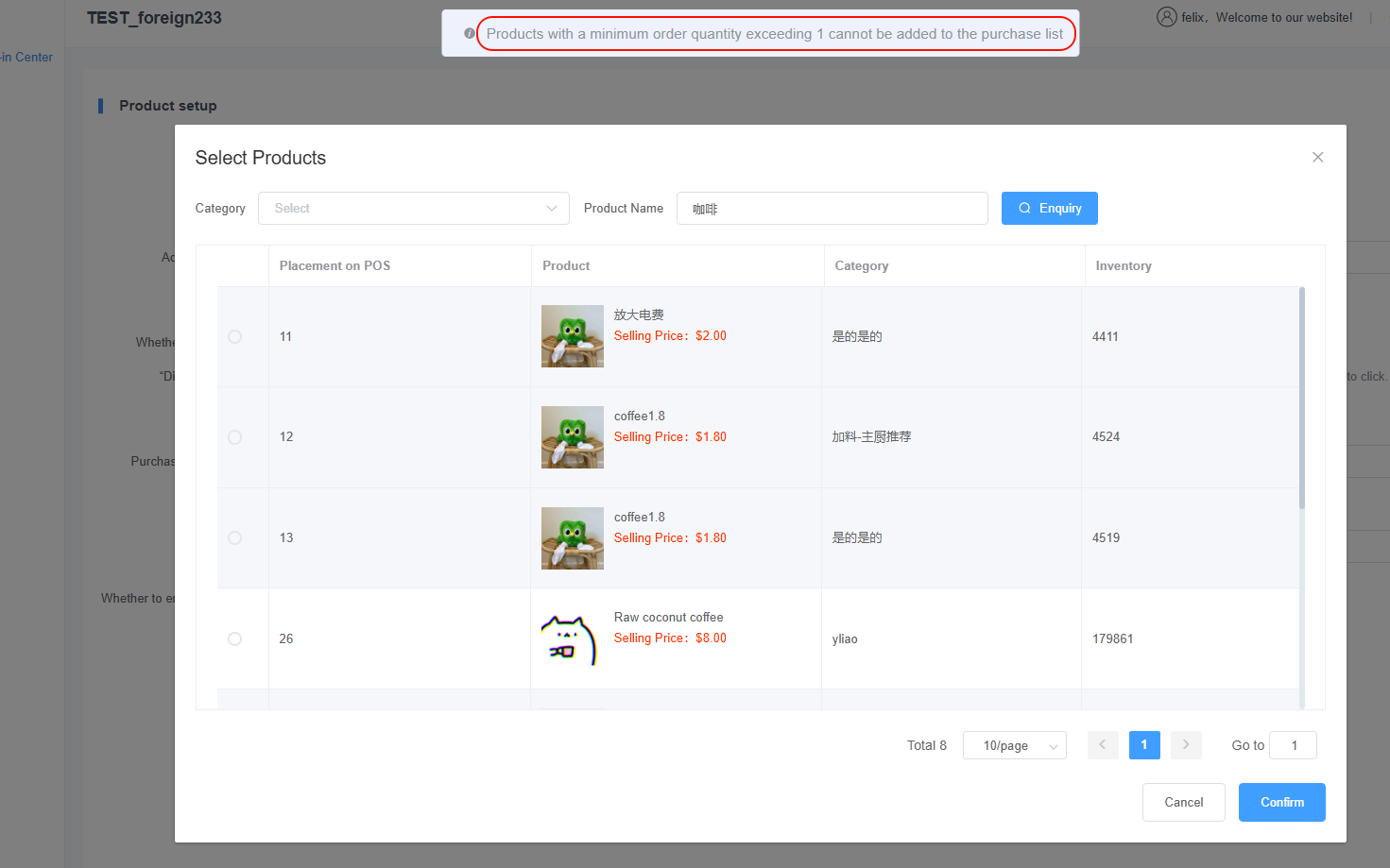Expand the 10/page page size selector
Viewport: 1390px width, 868px height.
(1014, 746)
